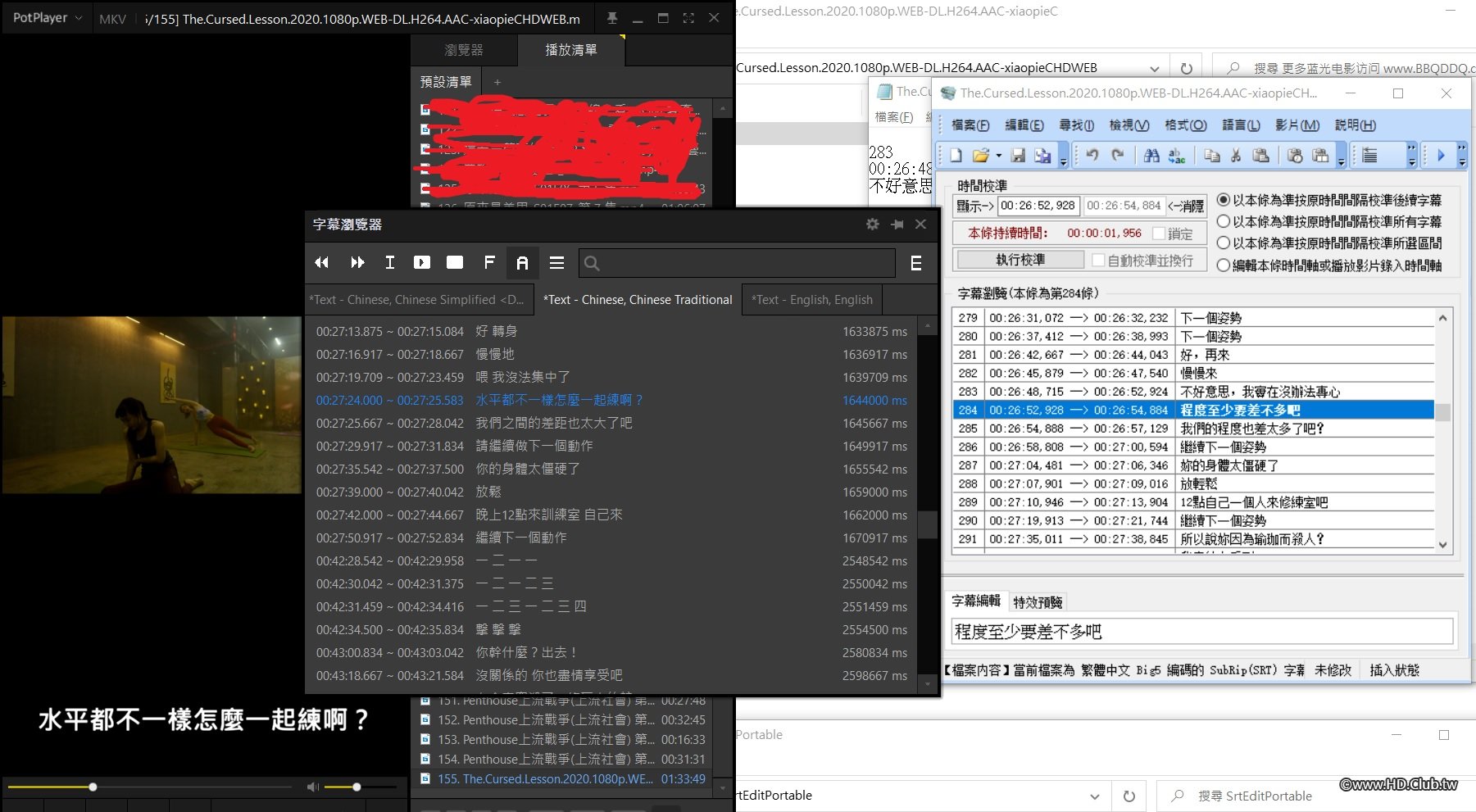Click Save As icon in SrtEdit toolbar
This screenshot has height=812, width=1476.
[1042, 155]
